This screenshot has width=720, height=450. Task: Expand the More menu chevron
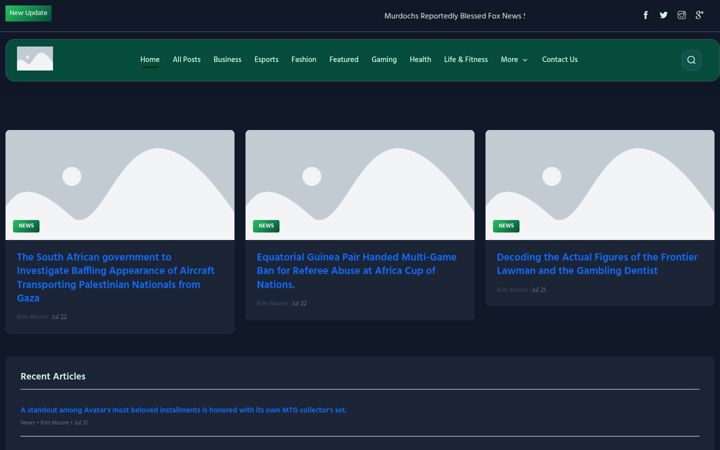(525, 60)
